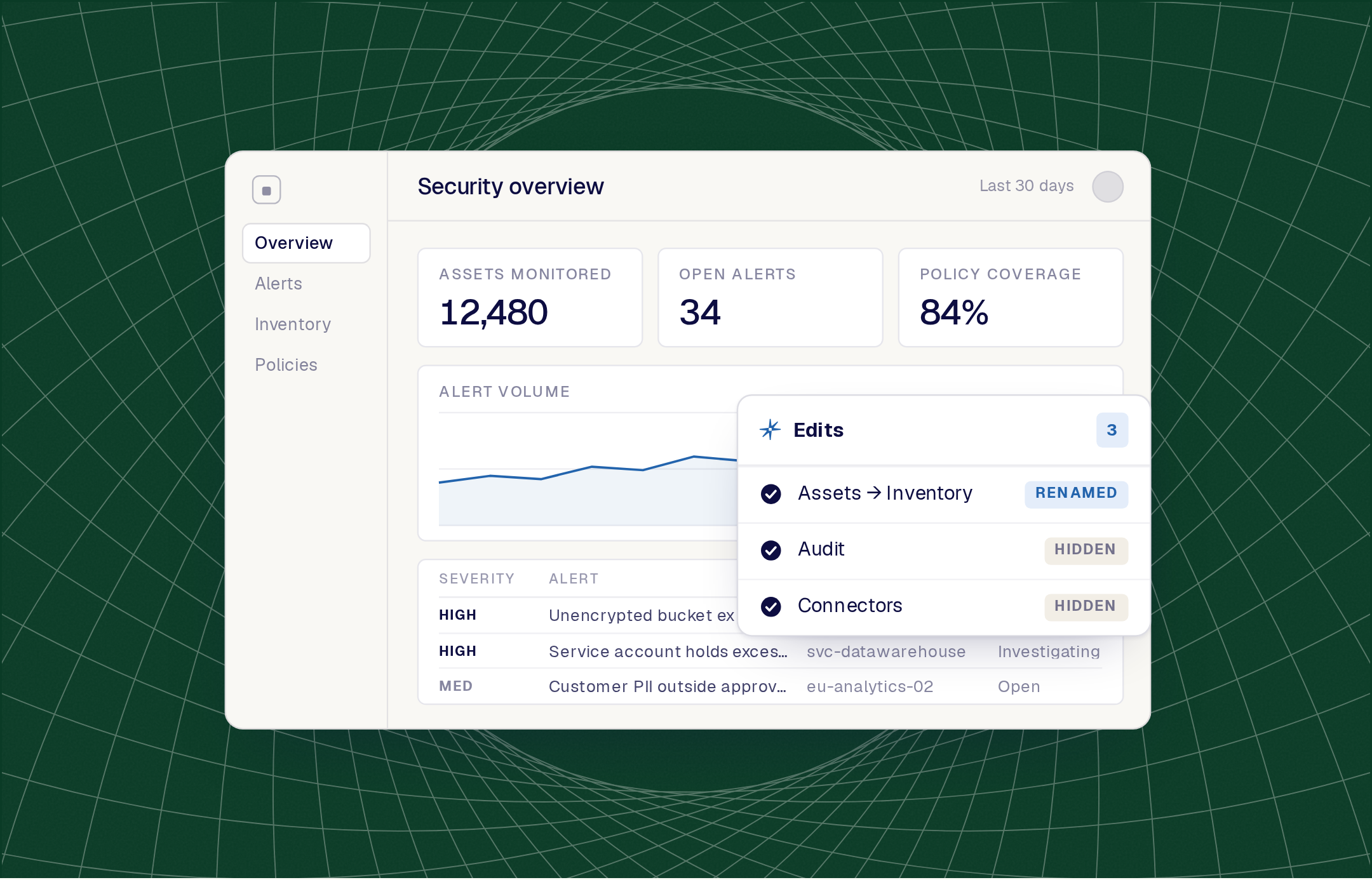This screenshot has width=1372, height=880.
Task: Open the Open Alerts card
Action: pos(770,298)
